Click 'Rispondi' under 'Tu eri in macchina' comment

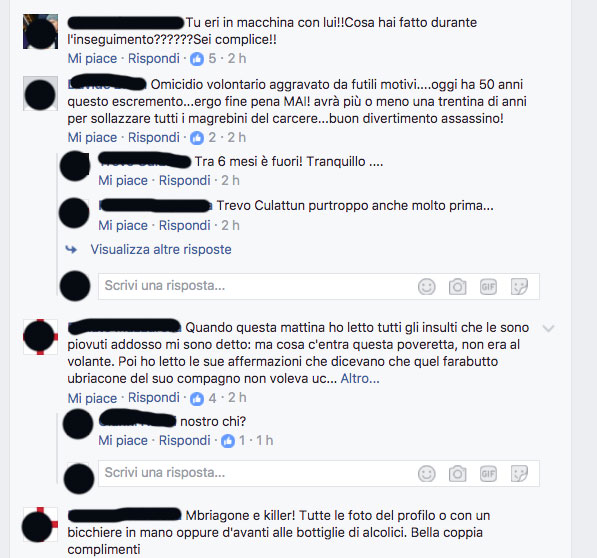(153, 58)
